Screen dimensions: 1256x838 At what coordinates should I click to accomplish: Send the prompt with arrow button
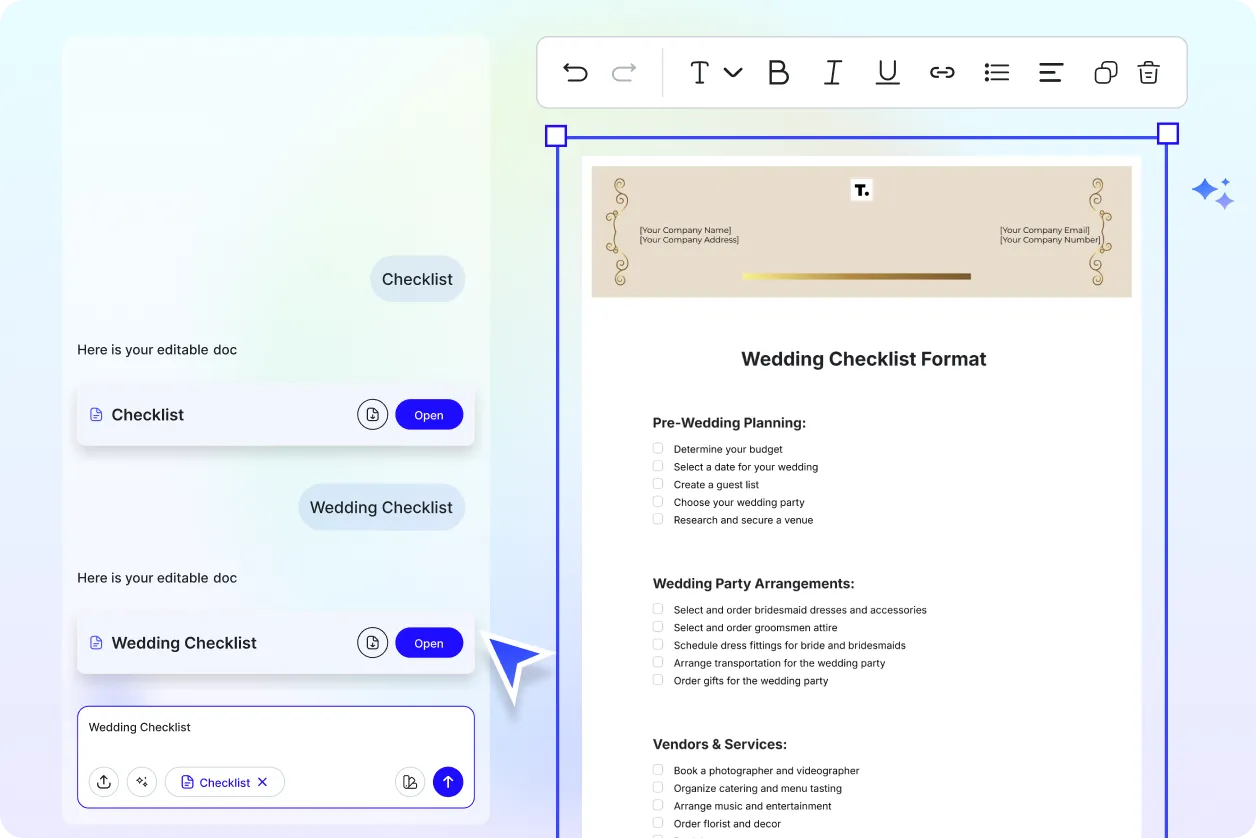448,782
